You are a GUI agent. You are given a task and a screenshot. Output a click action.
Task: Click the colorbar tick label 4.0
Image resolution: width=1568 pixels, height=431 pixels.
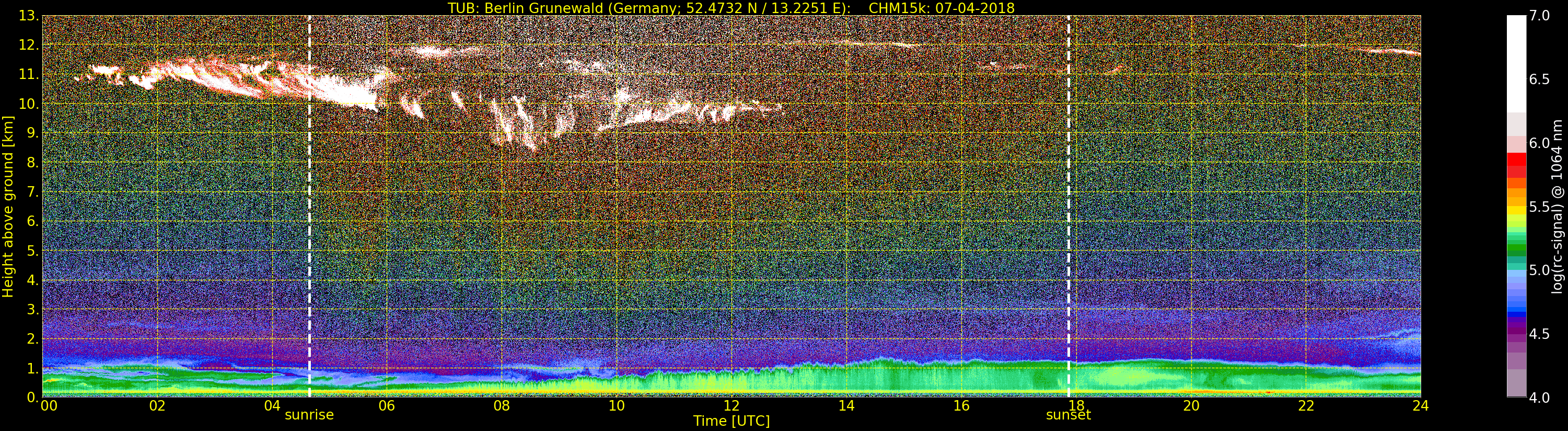click(x=1539, y=398)
